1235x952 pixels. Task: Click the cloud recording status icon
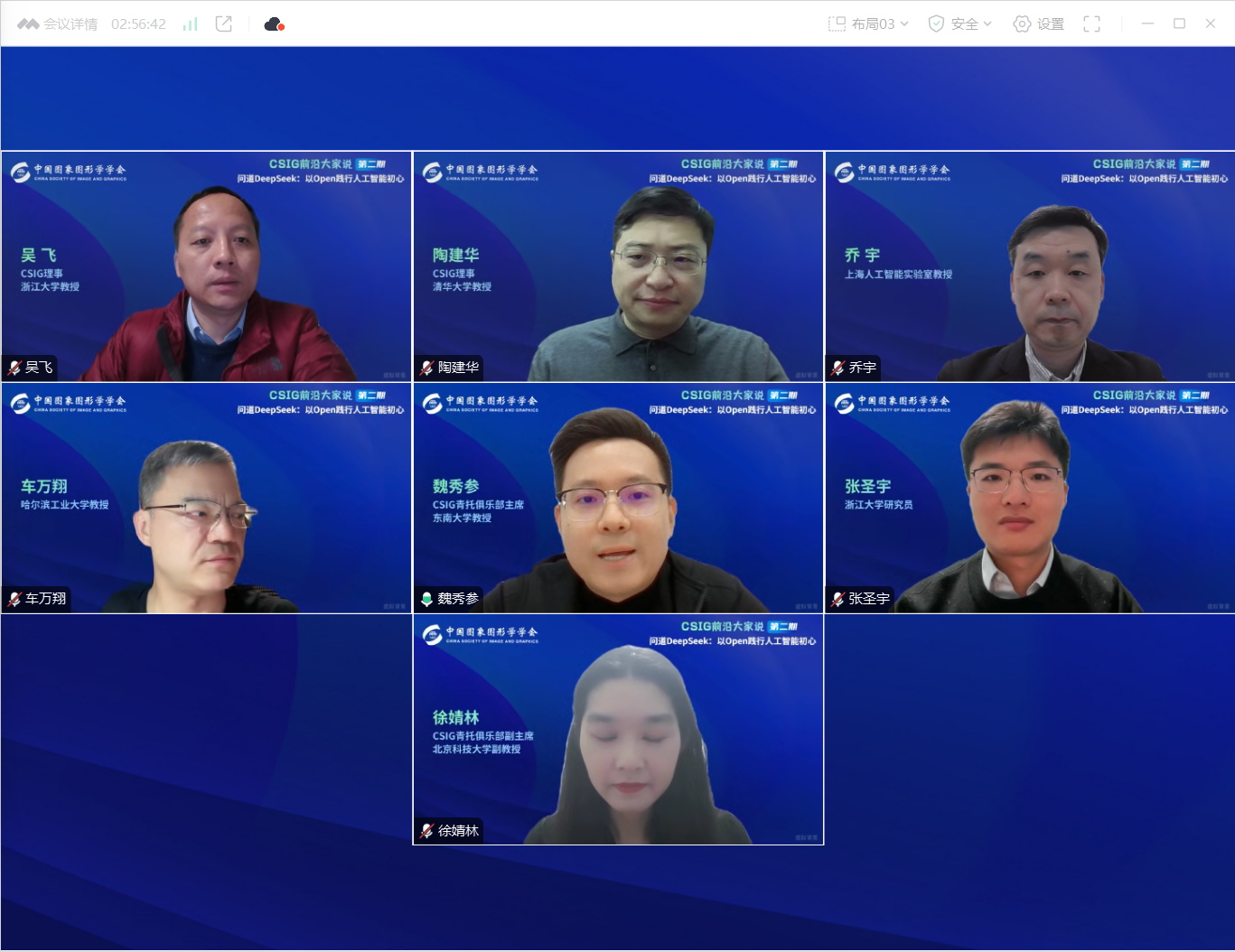(274, 24)
